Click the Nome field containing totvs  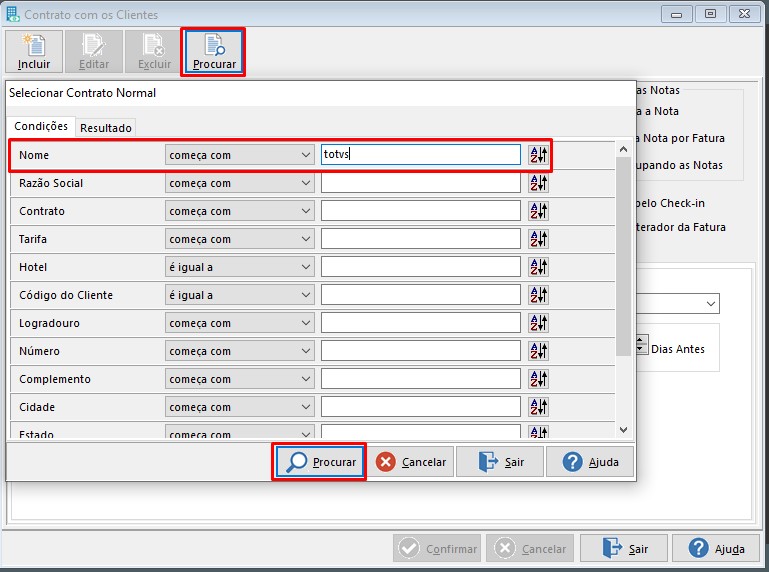click(x=421, y=155)
